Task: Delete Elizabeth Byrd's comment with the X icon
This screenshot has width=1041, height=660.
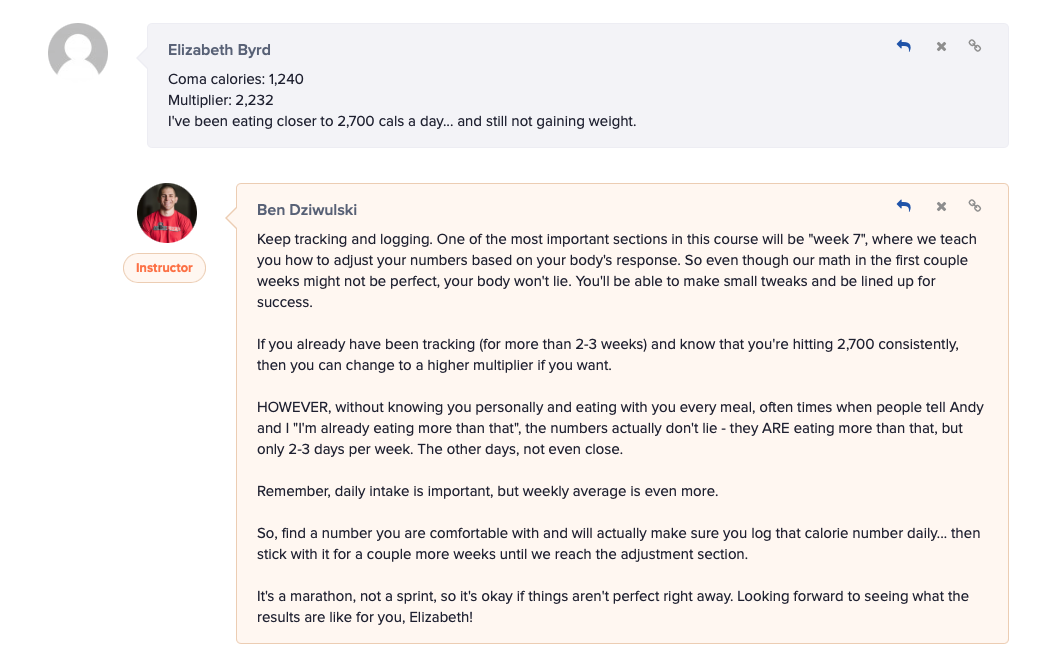Action: click(x=941, y=46)
